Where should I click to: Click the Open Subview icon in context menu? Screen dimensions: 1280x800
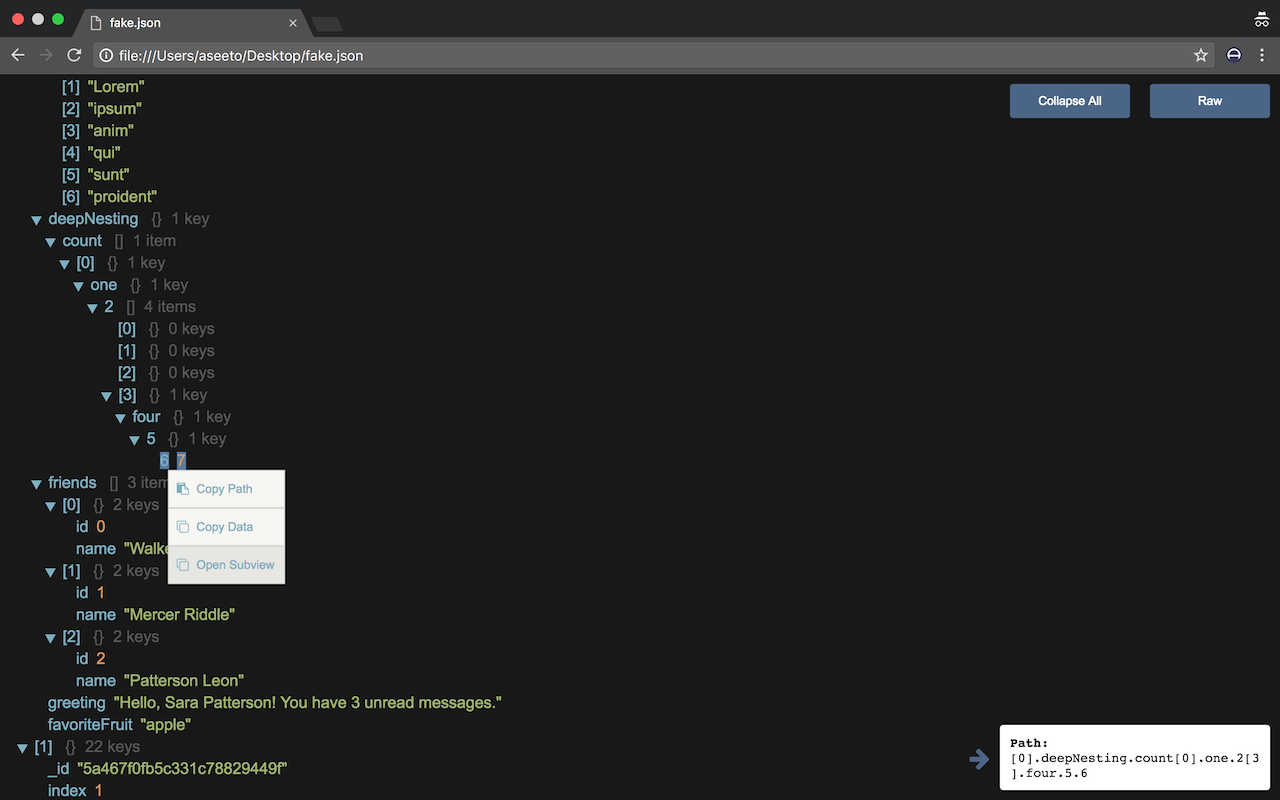click(182, 565)
